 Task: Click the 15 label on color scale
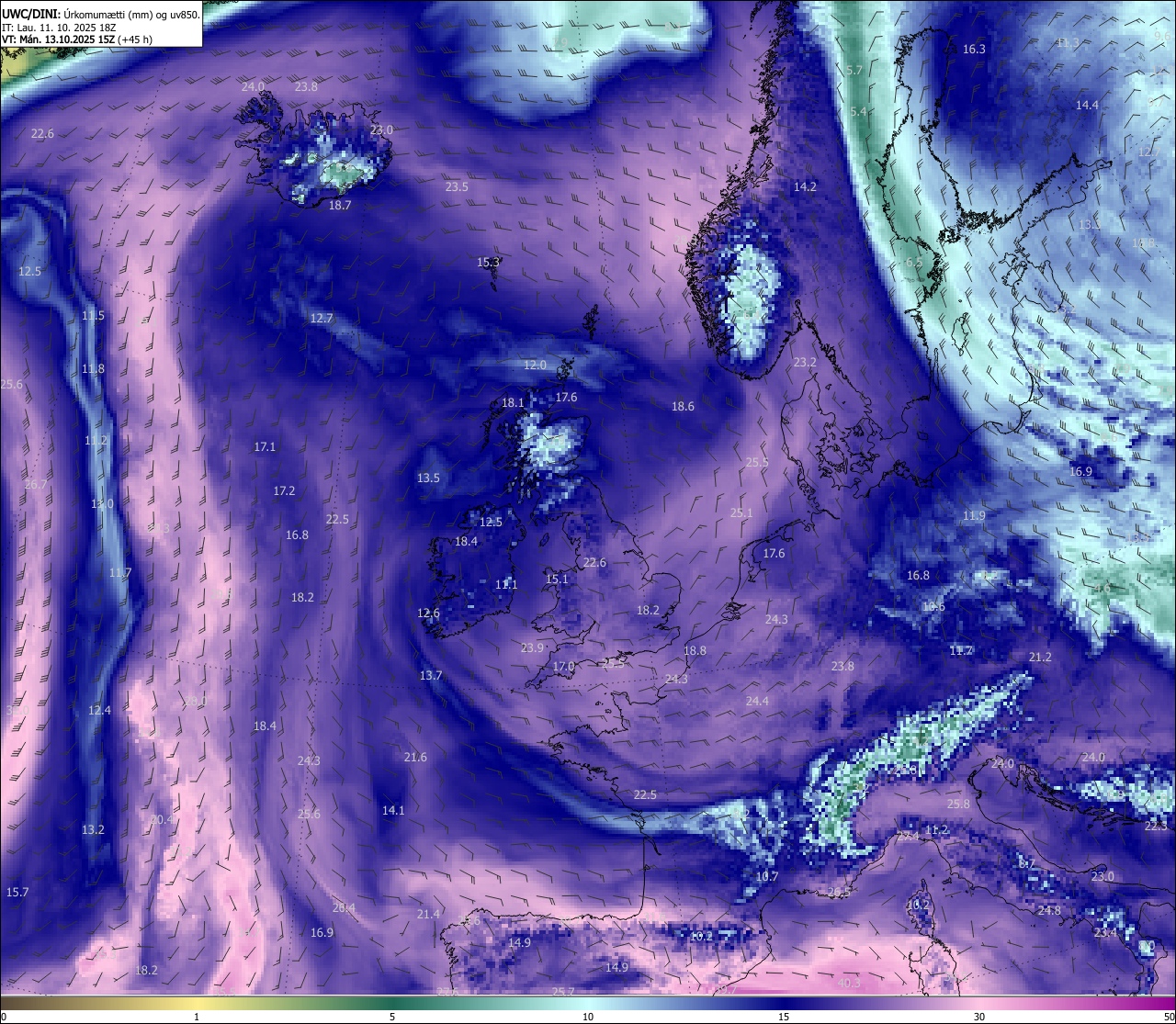(x=784, y=1017)
